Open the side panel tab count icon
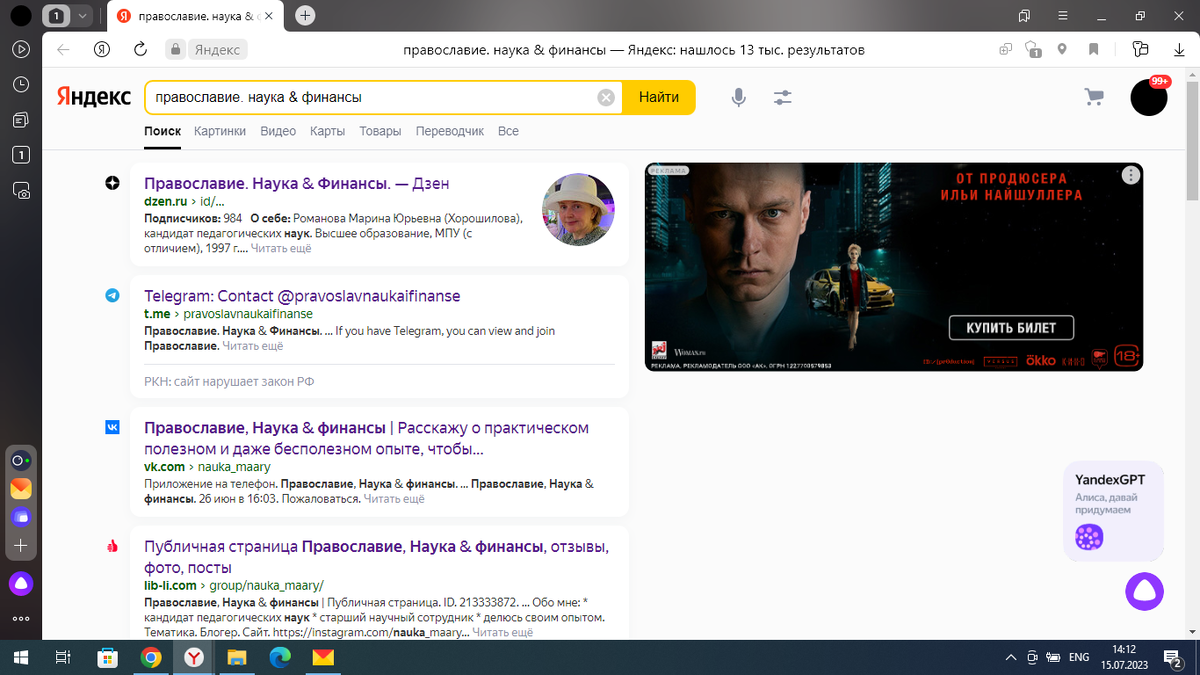This screenshot has width=1200, height=675. pyautogui.click(x=21, y=155)
